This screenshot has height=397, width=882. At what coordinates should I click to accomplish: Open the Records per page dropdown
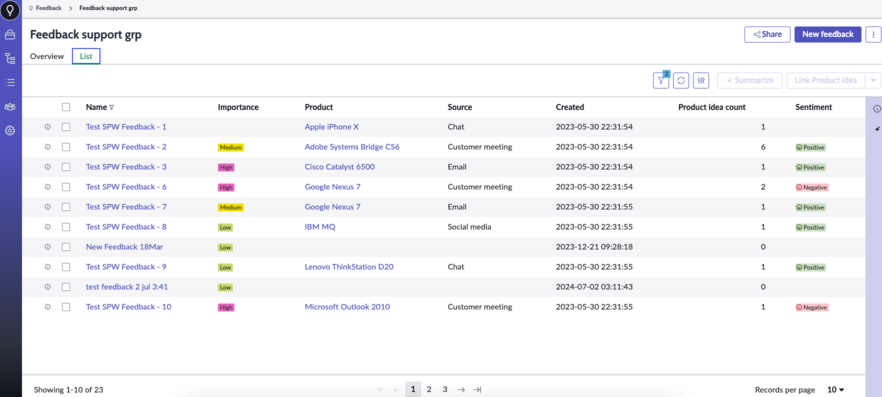coord(836,390)
